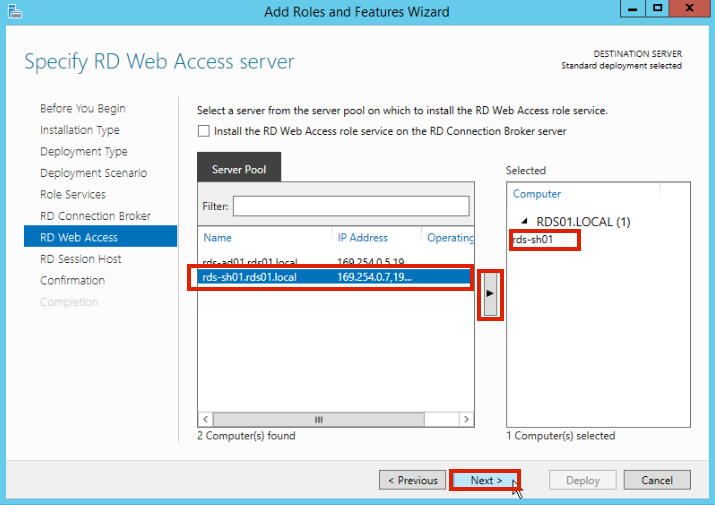This screenshot has height=505, width=715.
Task: Sort server list by IP Address column
Action: pyautogui.click(x=361, y=238)
